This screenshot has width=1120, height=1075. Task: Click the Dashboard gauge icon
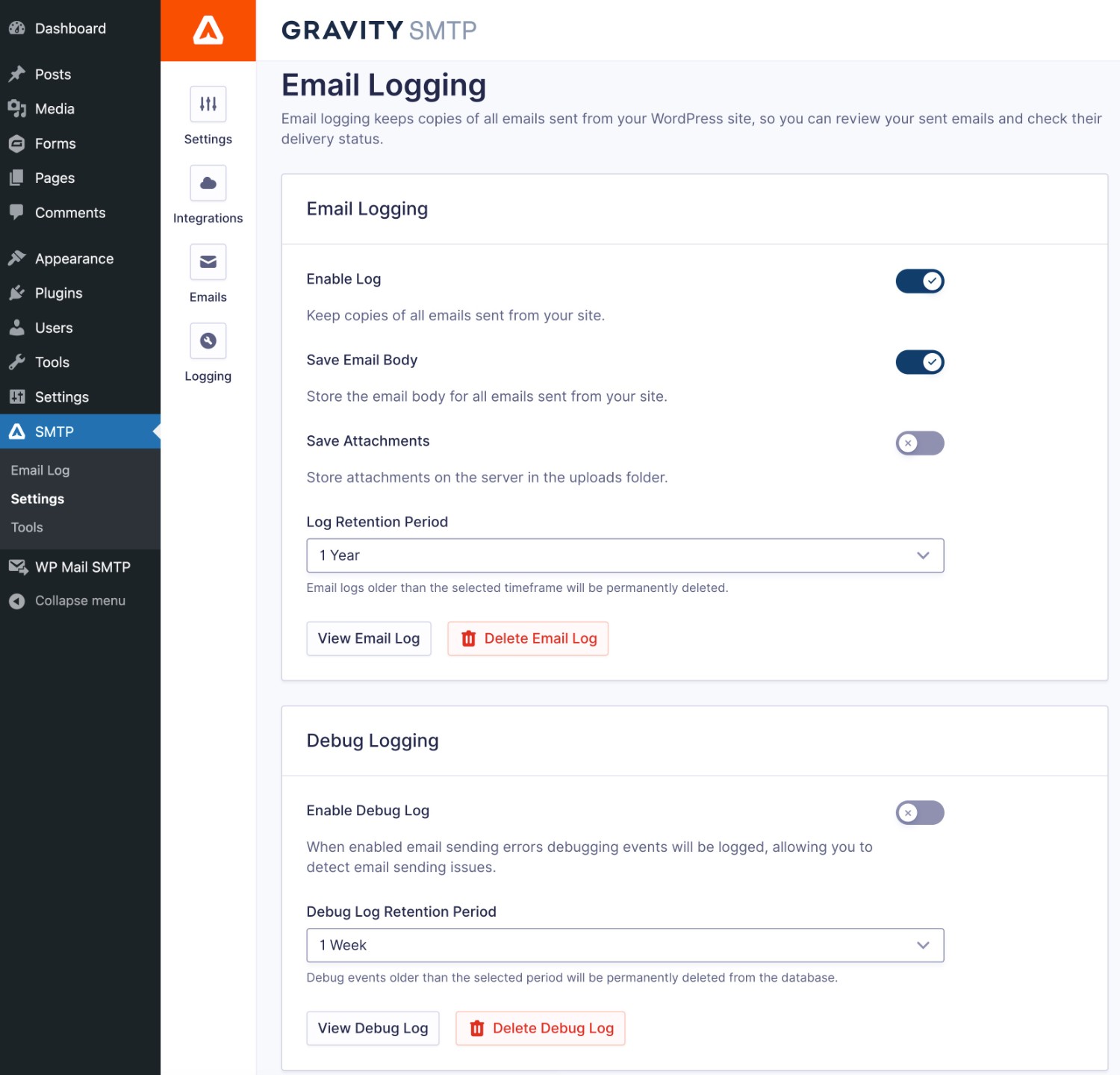pos(17,28)
